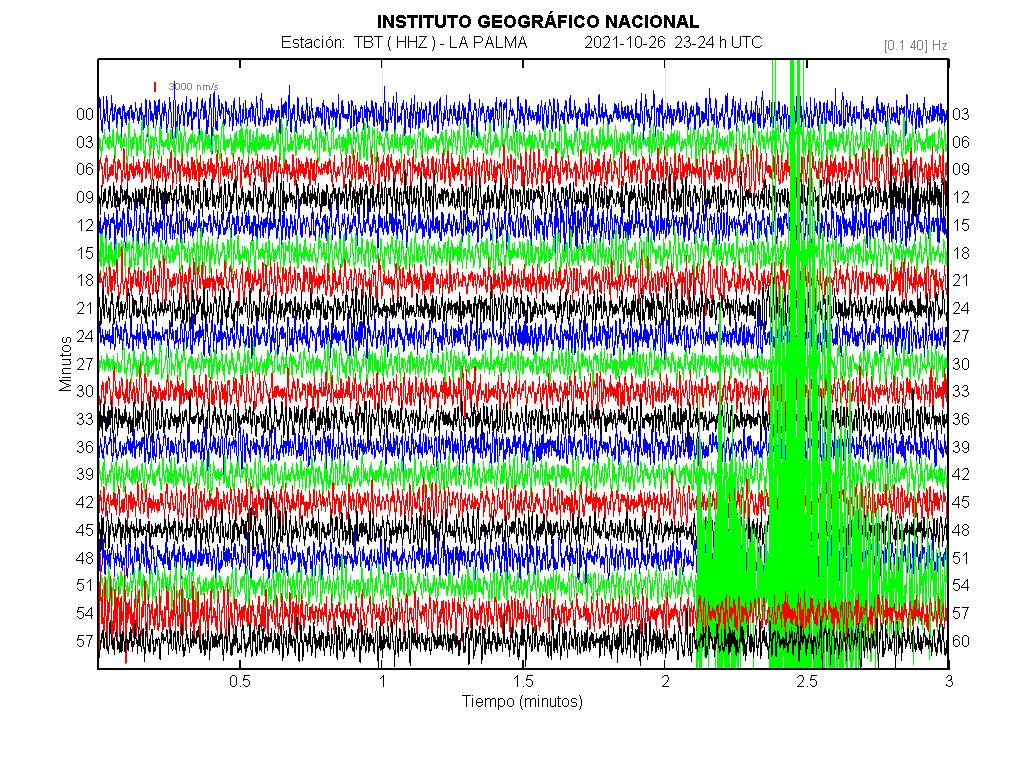Click the '57' end-minute label on right axis
Viewport: 1025px width, 768px height.
[x=961, y=613]
